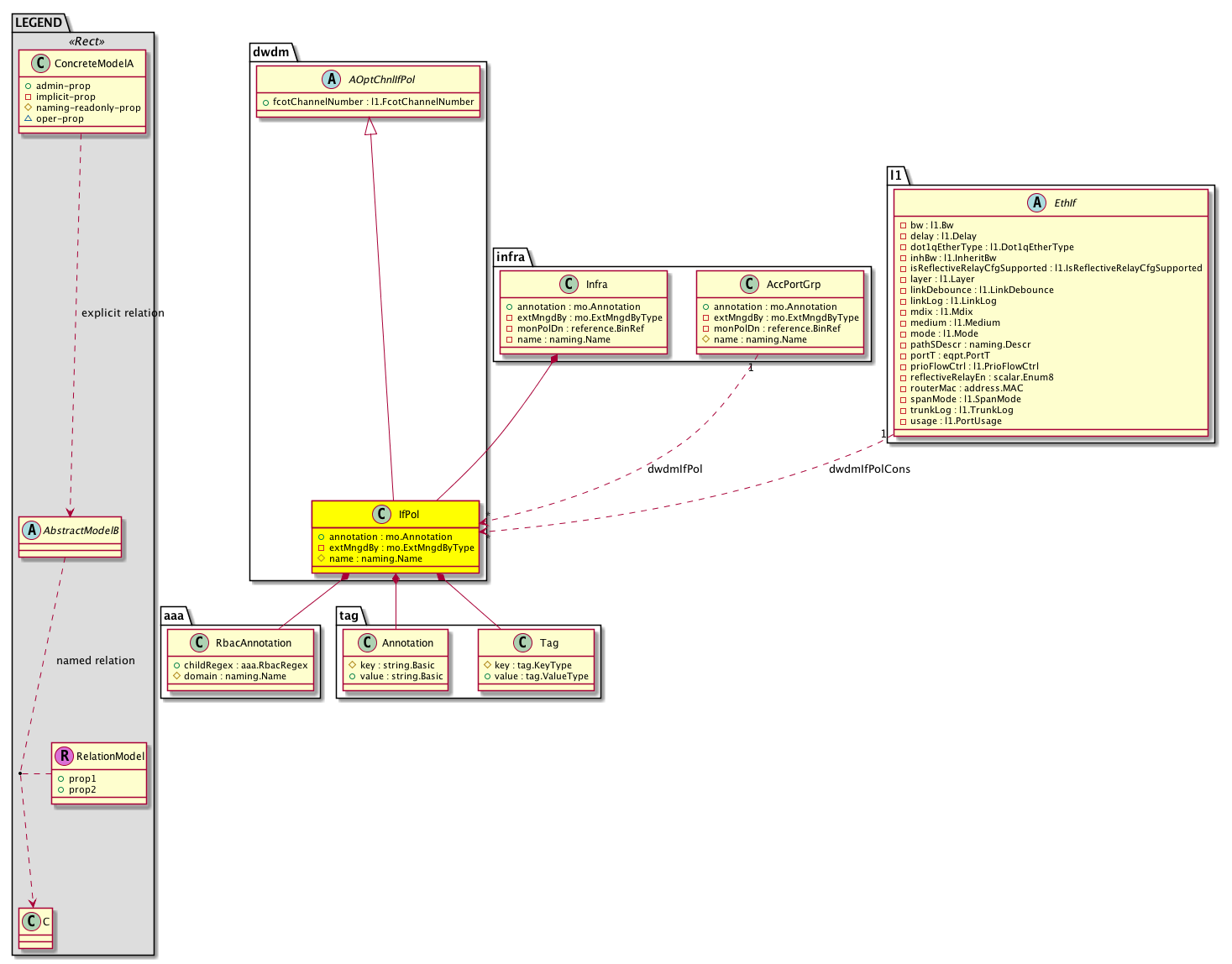Image resolution: width=1232 pixels, height=964 pixels.
Task: Select the RbacAnnotation class icon
Action: 199,643
